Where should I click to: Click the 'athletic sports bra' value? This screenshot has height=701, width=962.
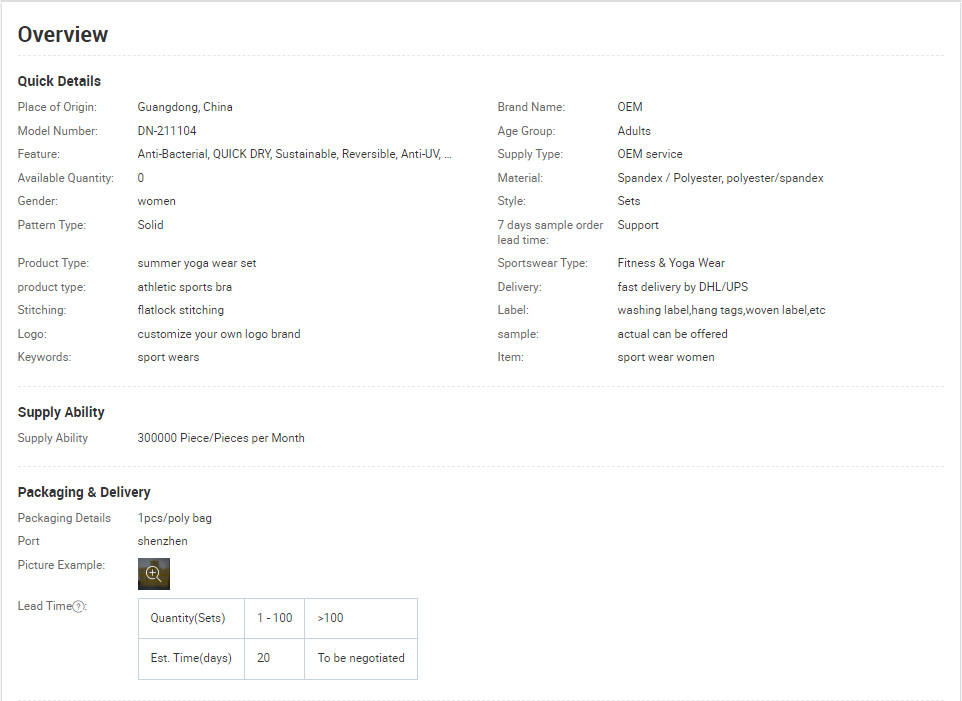184,286
